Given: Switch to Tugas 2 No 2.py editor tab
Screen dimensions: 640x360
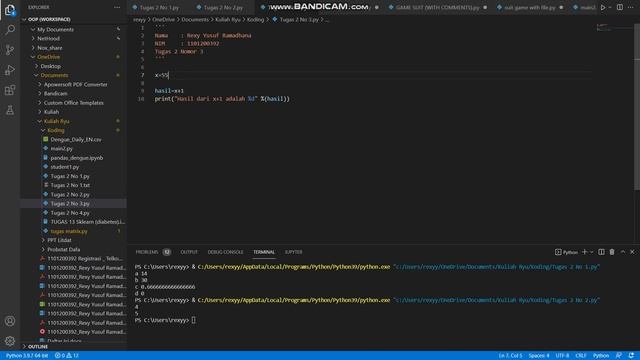Looking at the screenshot, I should pos(223,7).
